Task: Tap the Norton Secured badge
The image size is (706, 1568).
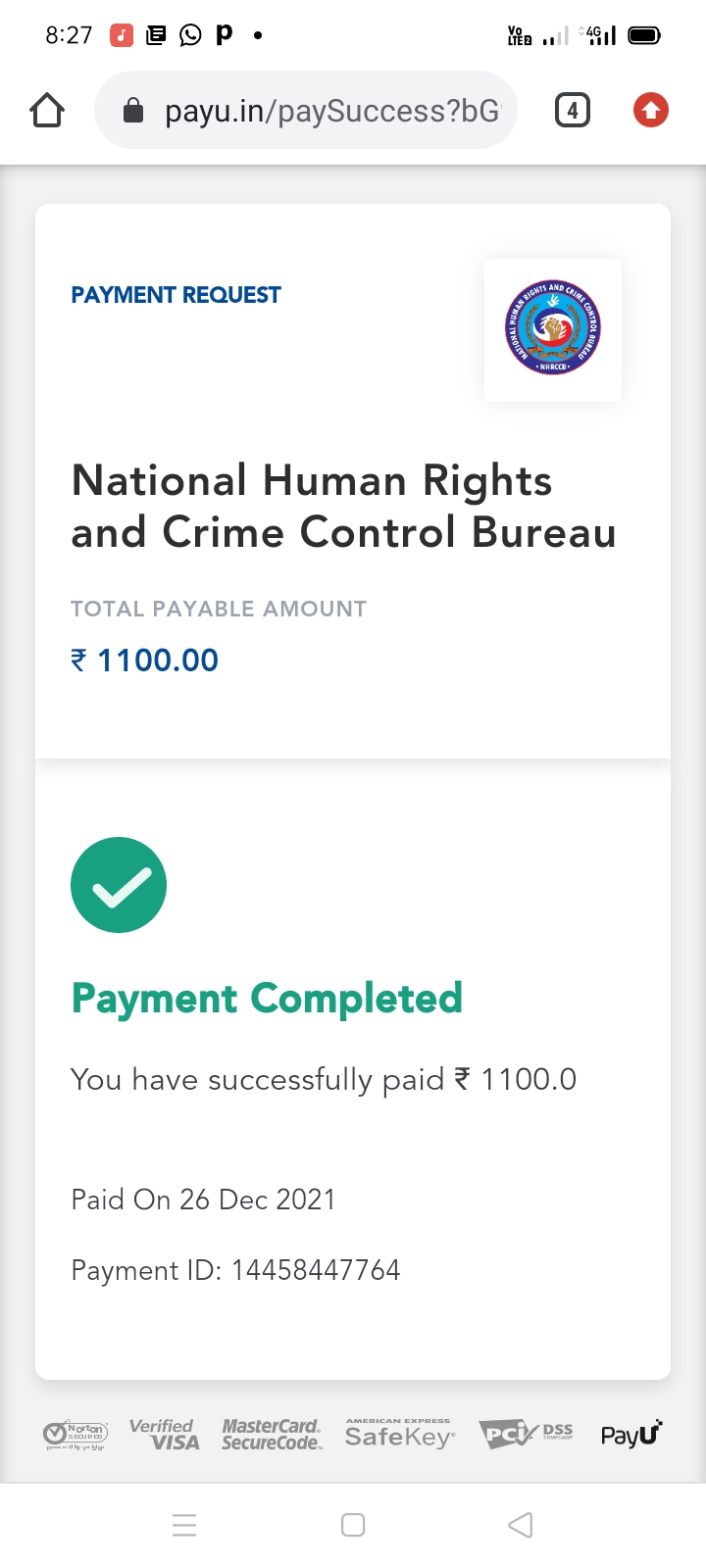Action: tap(76, 1435)
